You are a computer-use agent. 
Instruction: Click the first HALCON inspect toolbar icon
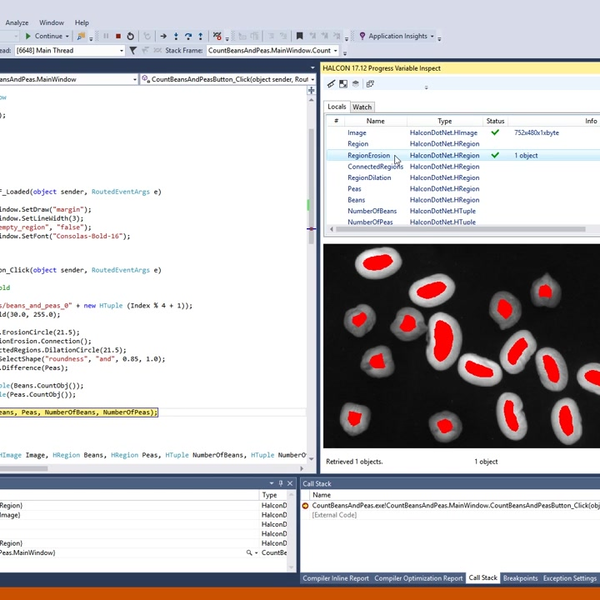pyautogui.click(x=331, y=84)
